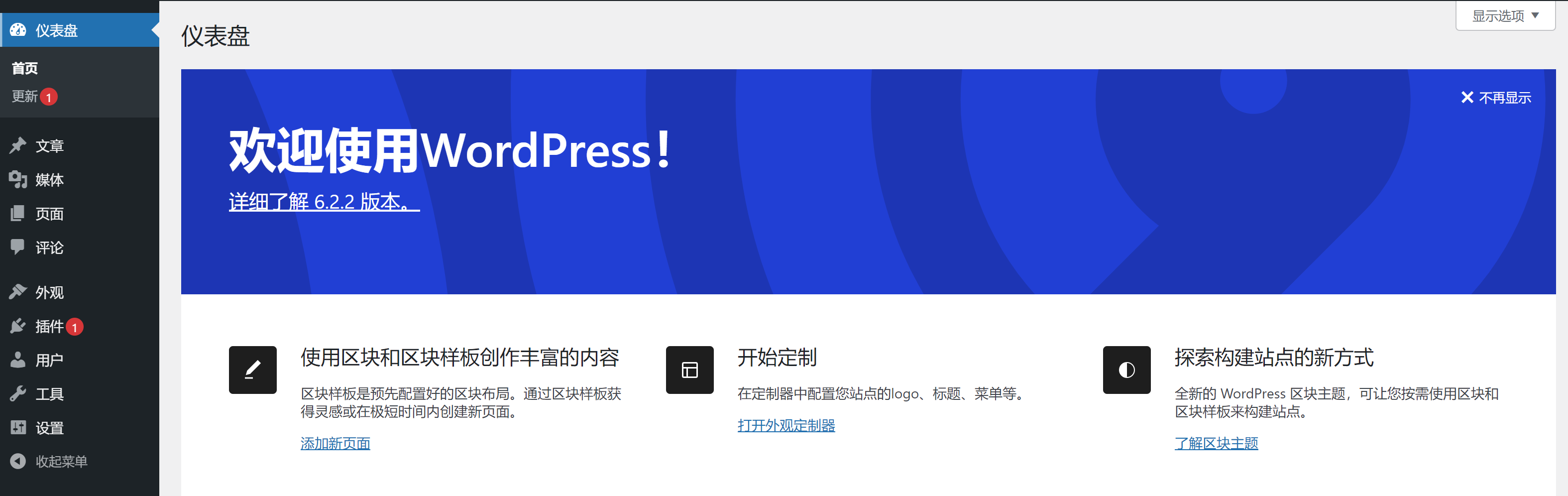Click the layout customizer icon tile
Screen dimensions: 1568x496
689,370
